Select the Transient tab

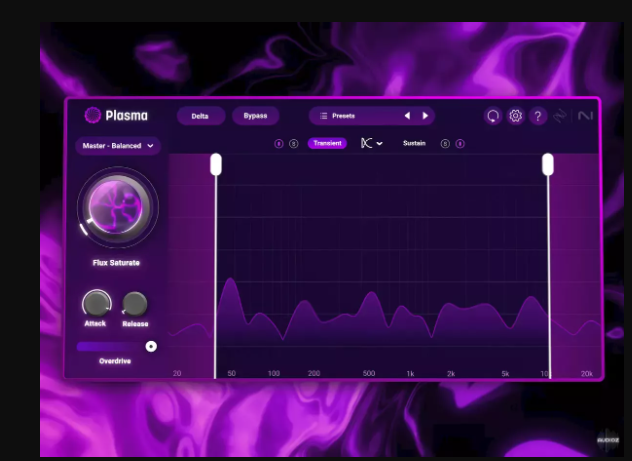pyautogui.click(x=327, y=144)
